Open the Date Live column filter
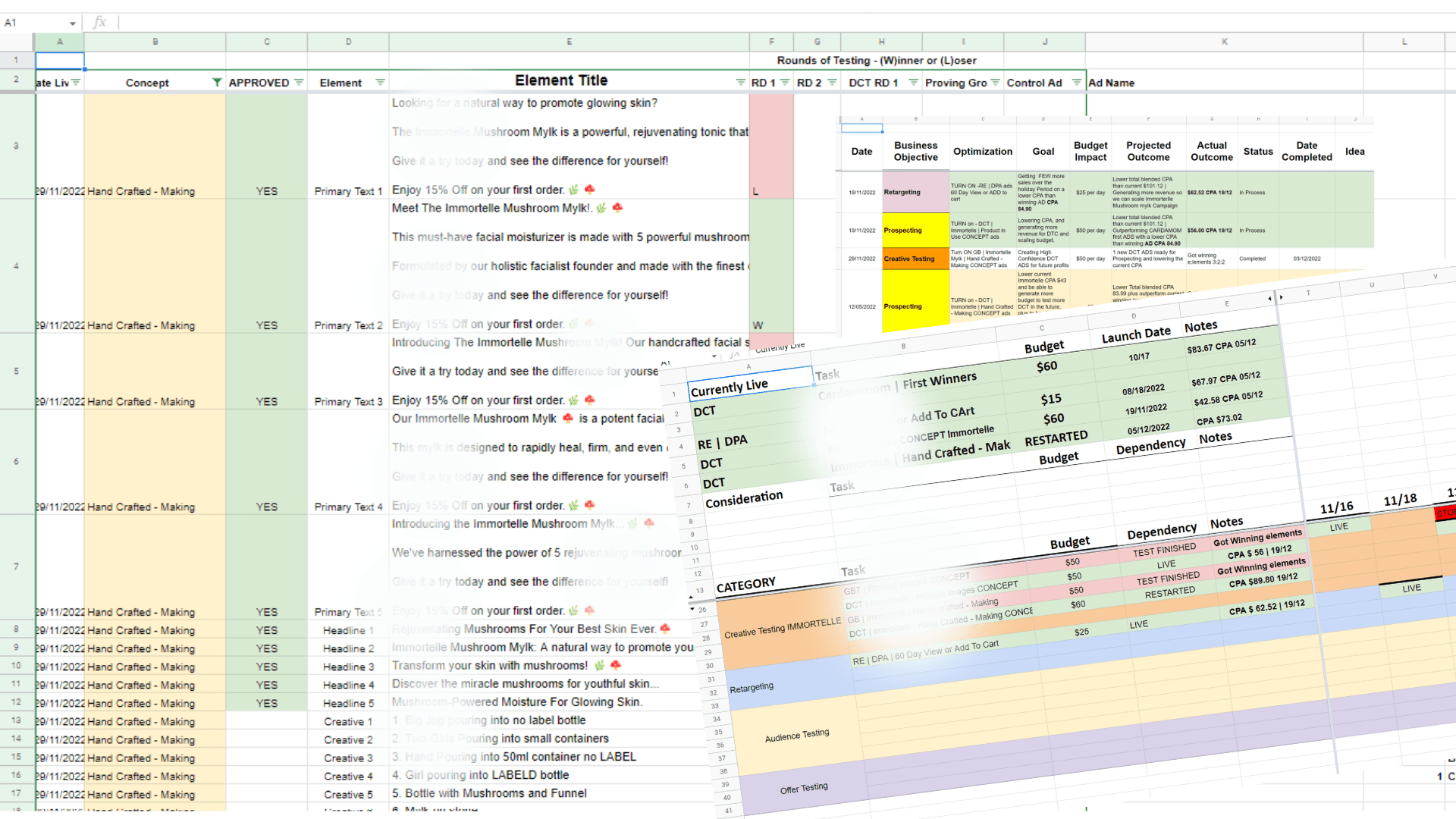1456x819 pixels. pos(76,83)
